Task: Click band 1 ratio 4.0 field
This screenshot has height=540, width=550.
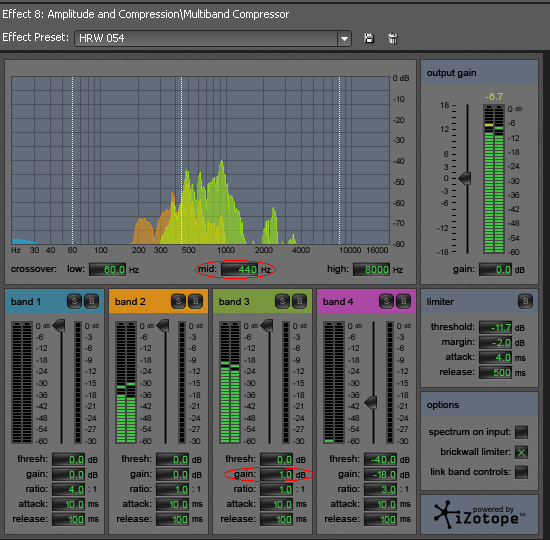Action: click(69, 489)
